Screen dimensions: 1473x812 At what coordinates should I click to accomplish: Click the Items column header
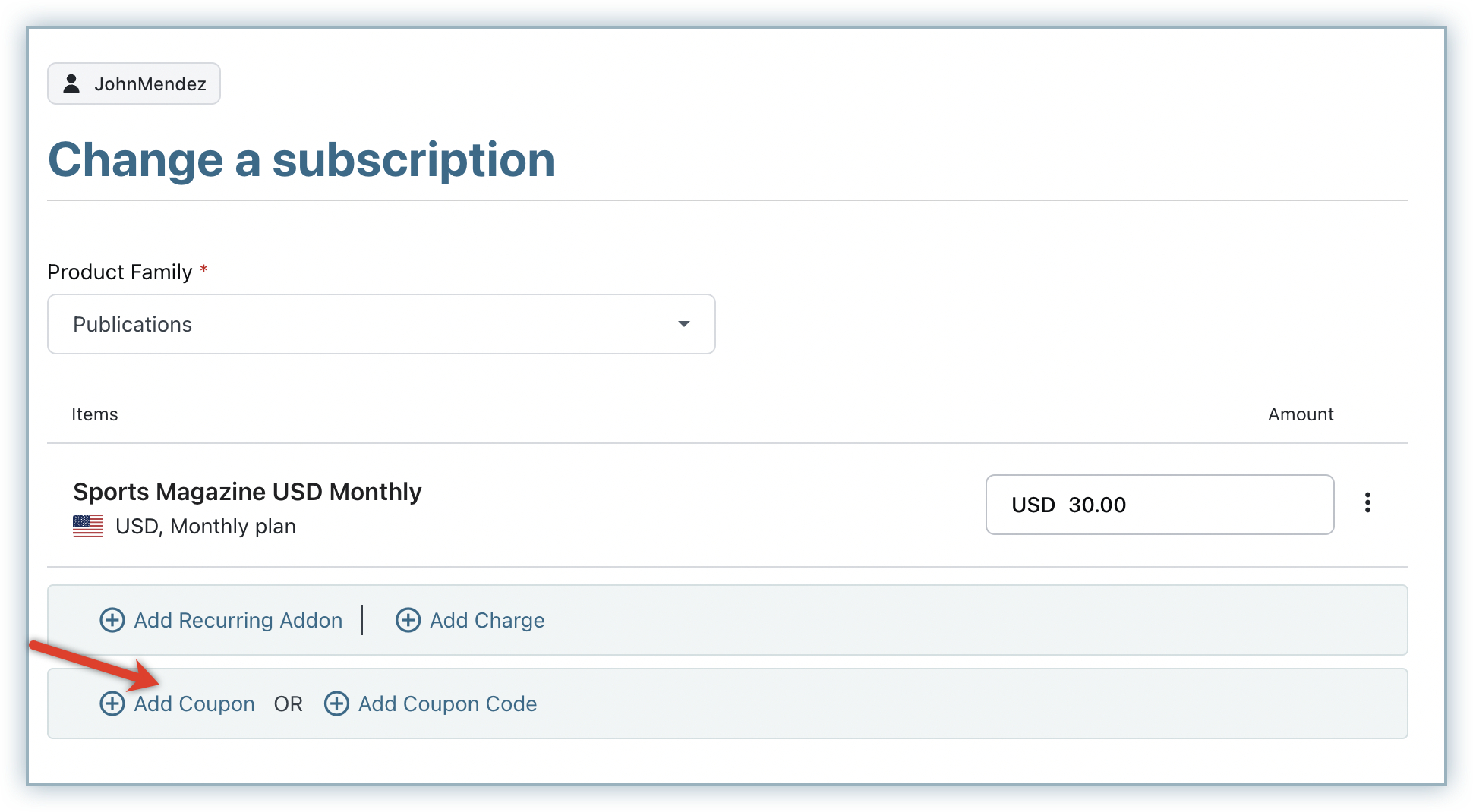coord(95,414)
